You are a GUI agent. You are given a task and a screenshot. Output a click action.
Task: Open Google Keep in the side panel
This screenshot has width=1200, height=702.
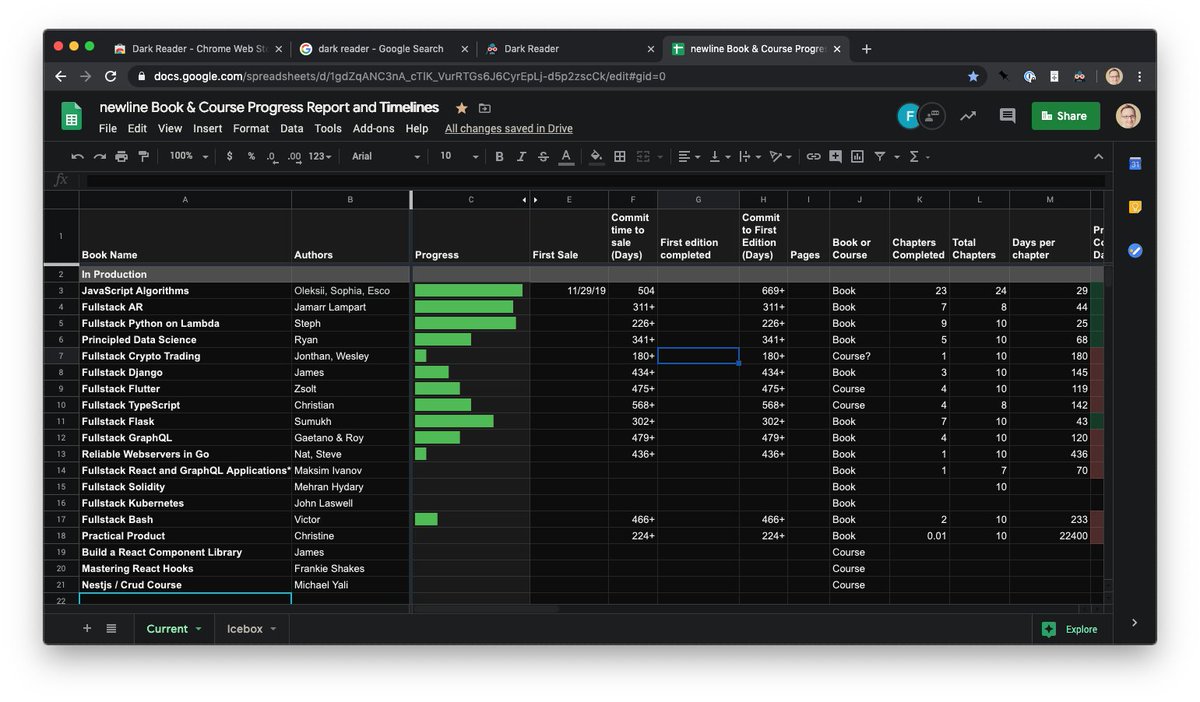(1135, 207)
